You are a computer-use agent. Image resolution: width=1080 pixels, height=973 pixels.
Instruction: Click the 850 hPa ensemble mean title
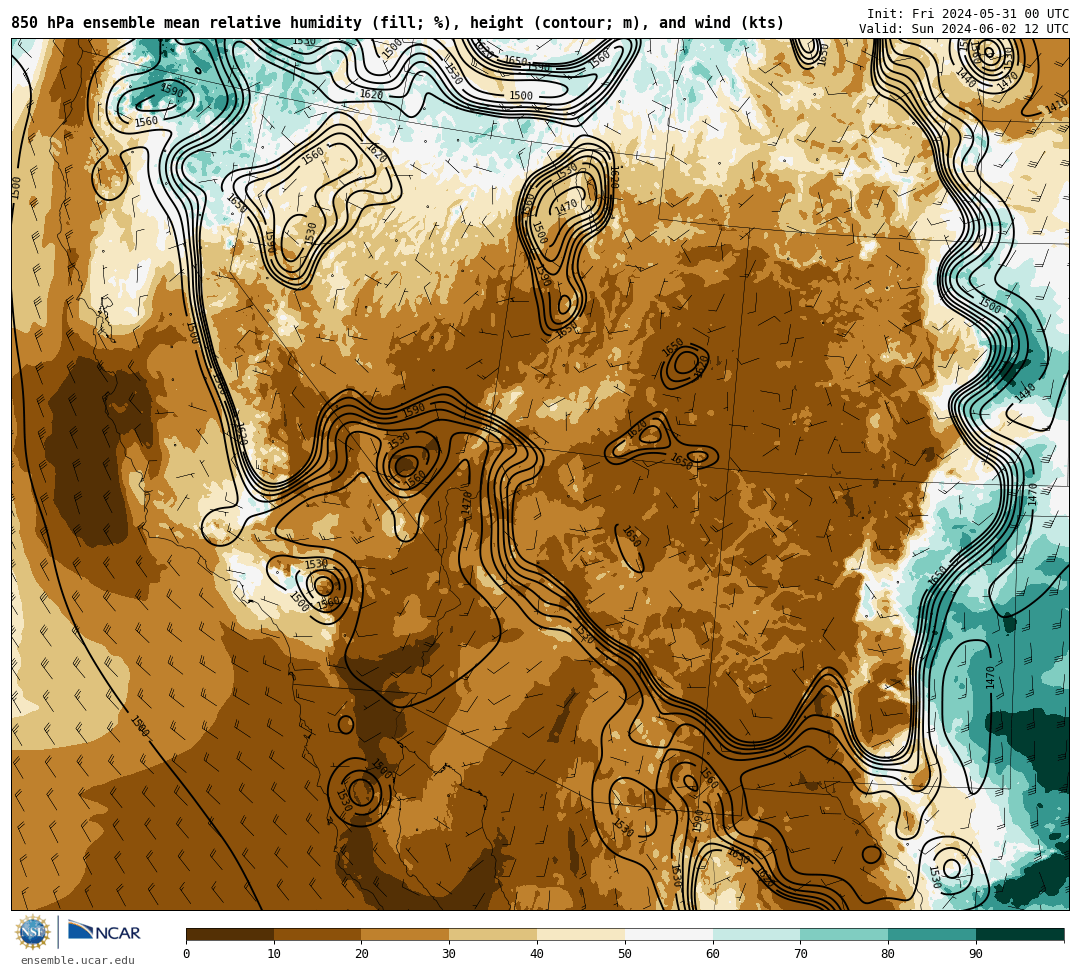point(397,23)
